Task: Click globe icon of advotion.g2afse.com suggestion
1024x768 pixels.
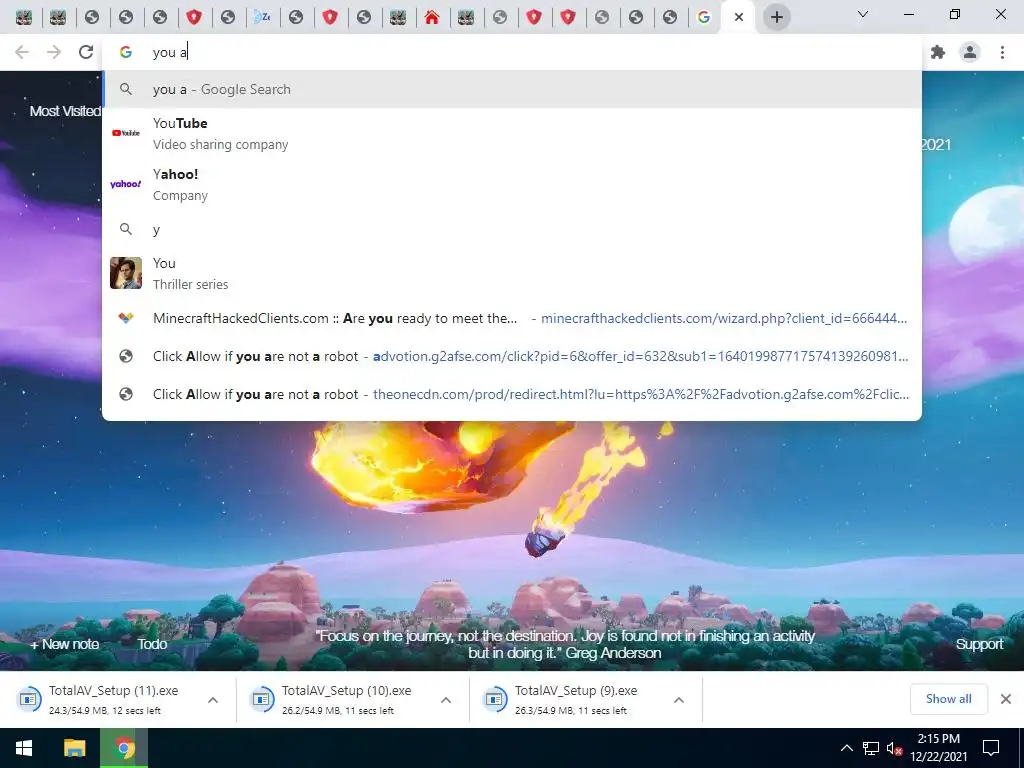Action: pyautogui.click(x=126, y=356)
